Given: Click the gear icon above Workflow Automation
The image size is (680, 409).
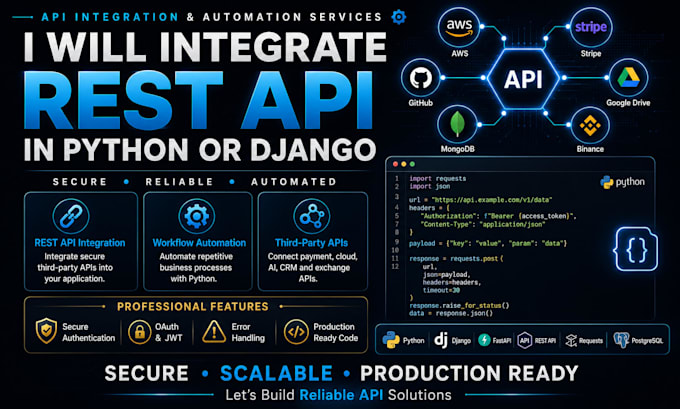Looking at the screenshot, I should pyautogui.click(x=196, y=216).
